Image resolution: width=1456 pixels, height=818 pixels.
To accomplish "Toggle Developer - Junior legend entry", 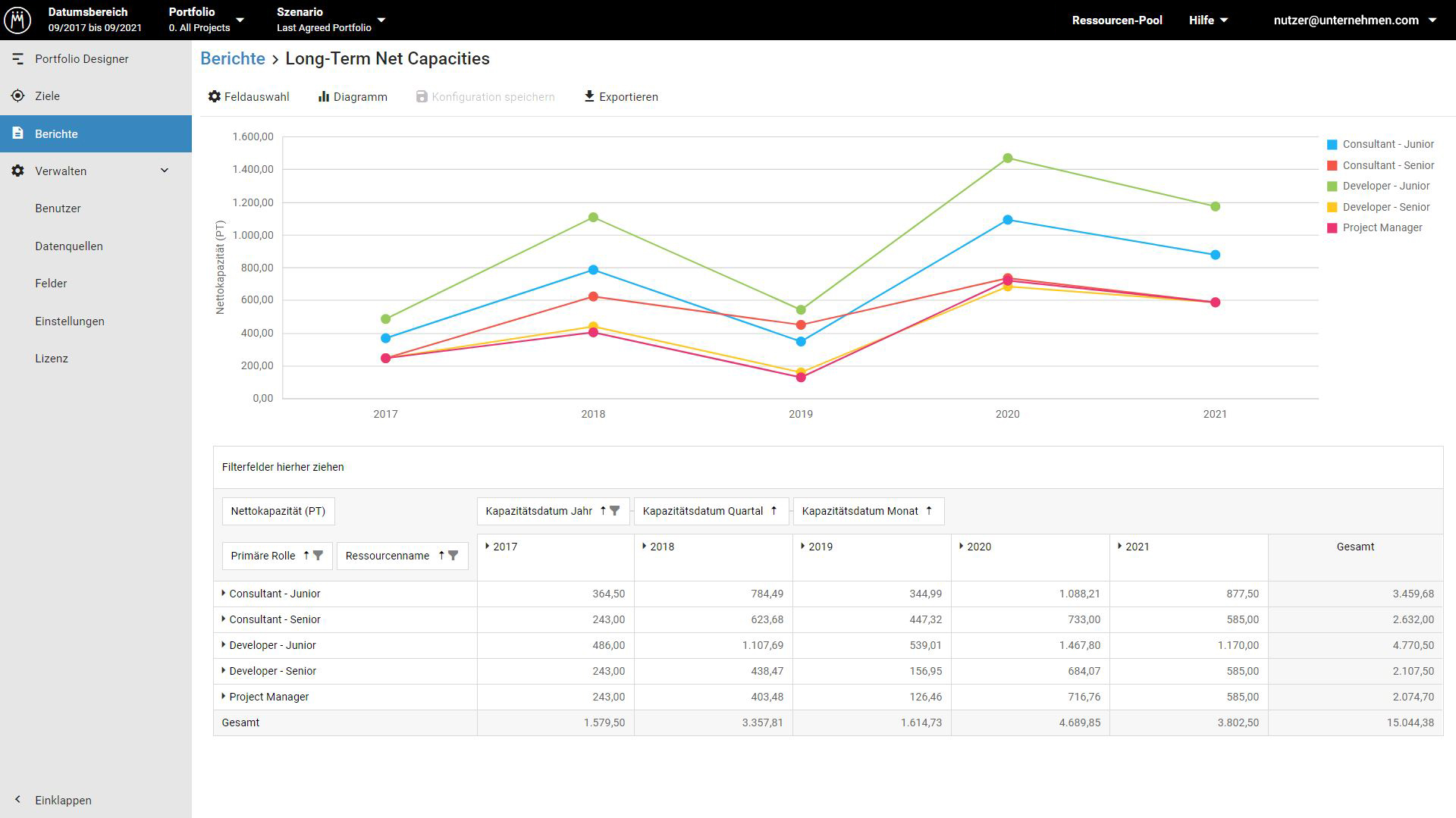I will pyautogui.click(x=1378, y=186).
